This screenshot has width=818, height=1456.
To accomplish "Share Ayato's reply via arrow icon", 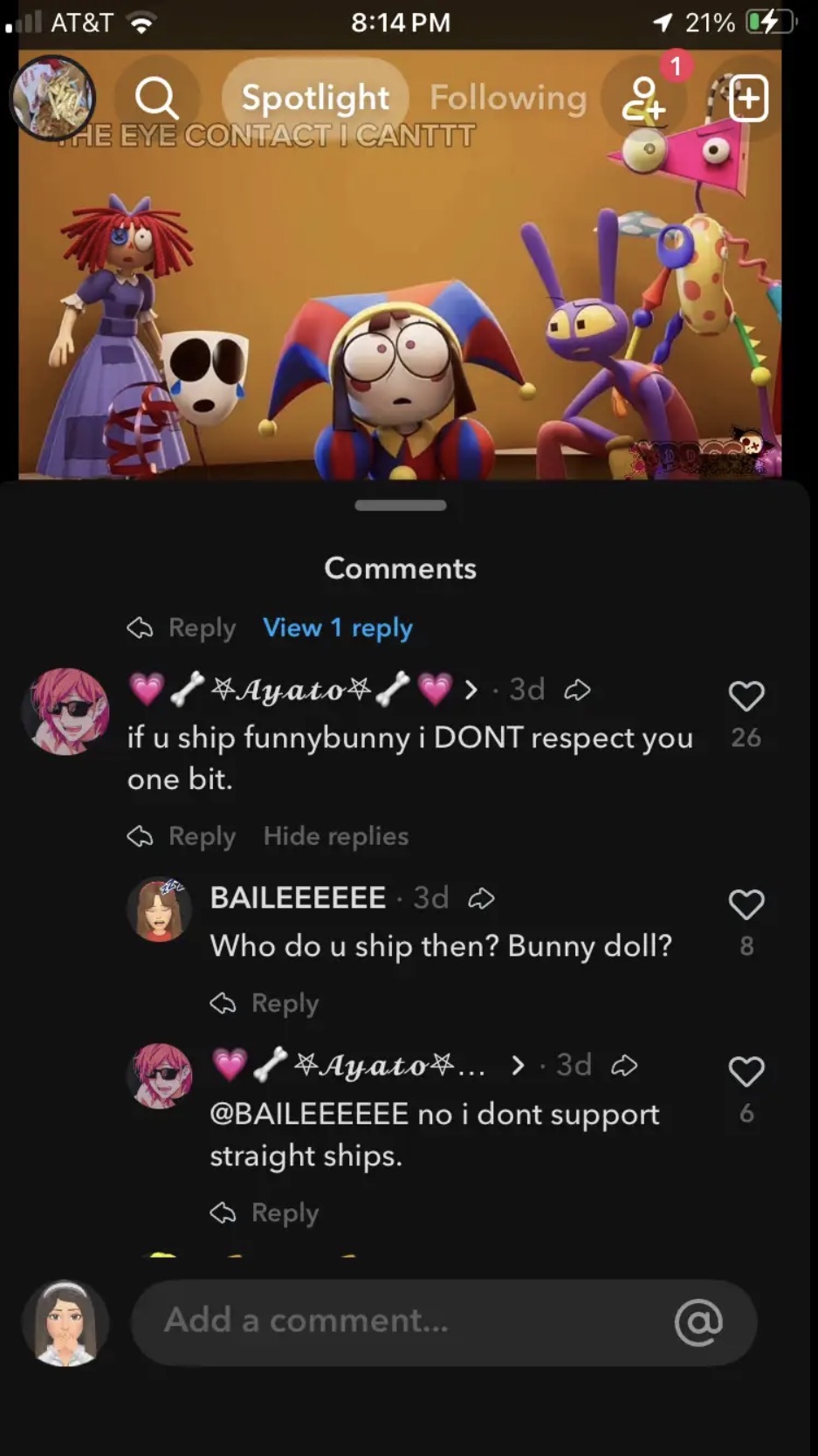I will pos(624,1065).
